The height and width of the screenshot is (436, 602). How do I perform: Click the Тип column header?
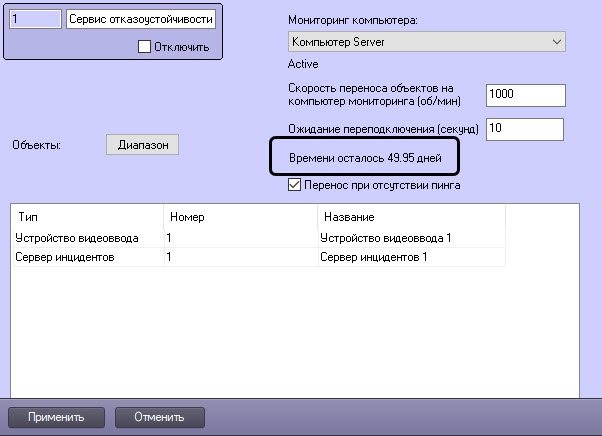(x=86, y=217)
